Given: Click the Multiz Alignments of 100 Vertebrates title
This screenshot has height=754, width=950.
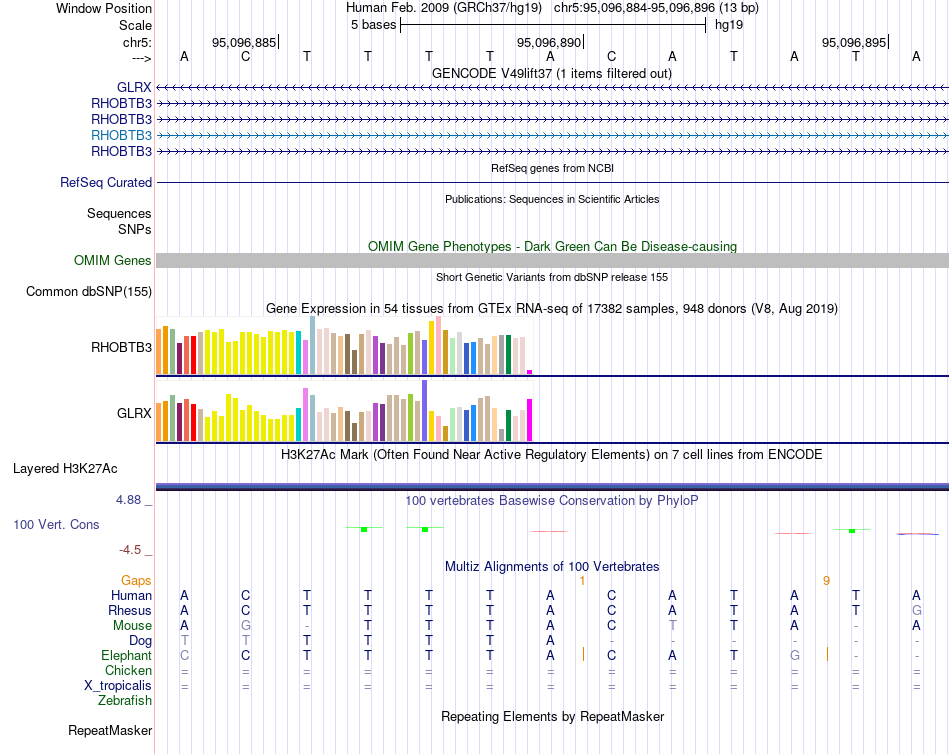Looking at the screenshot, I should point(552,567).
